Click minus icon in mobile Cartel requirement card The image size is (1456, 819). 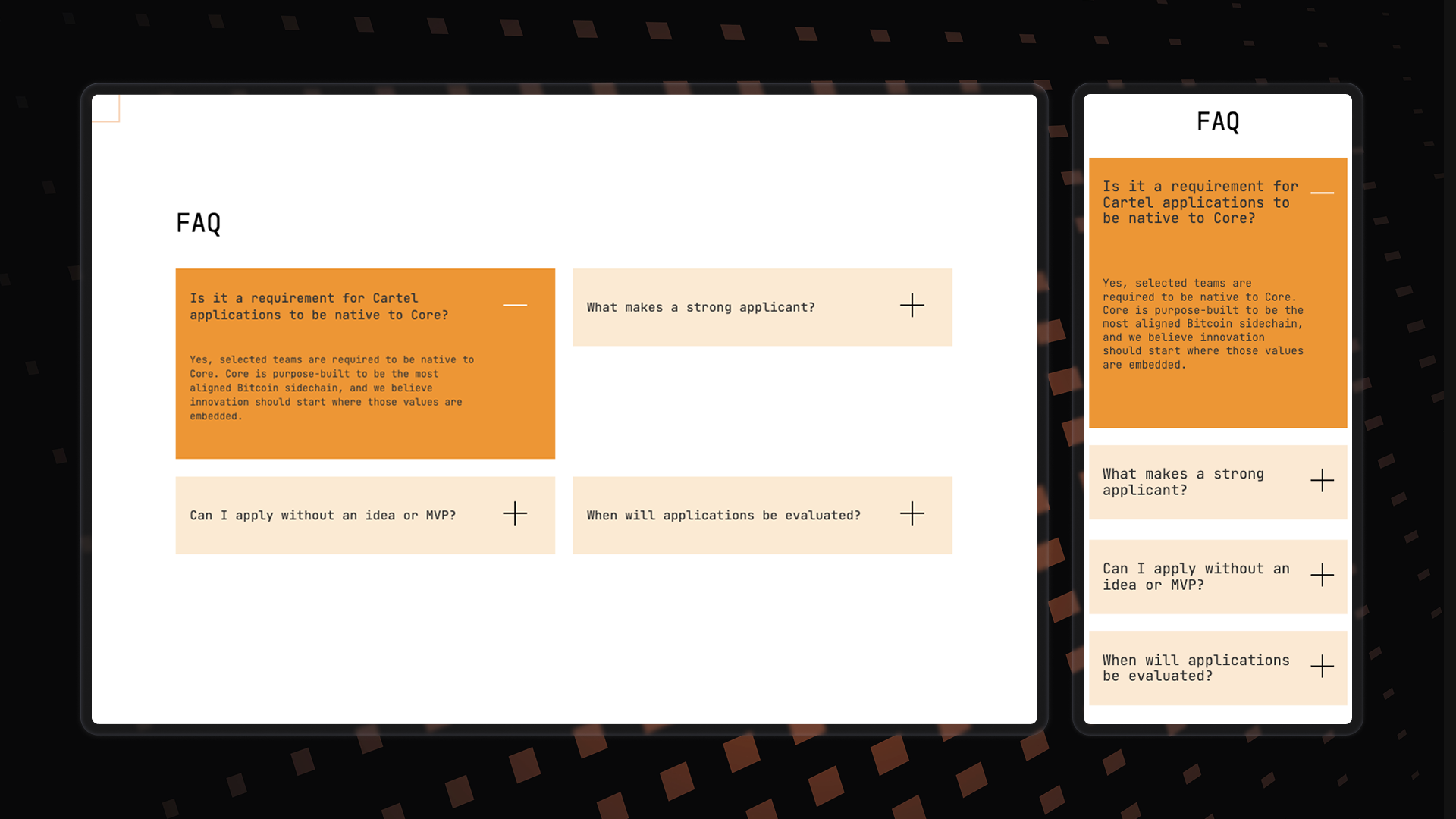point(1322,193)
